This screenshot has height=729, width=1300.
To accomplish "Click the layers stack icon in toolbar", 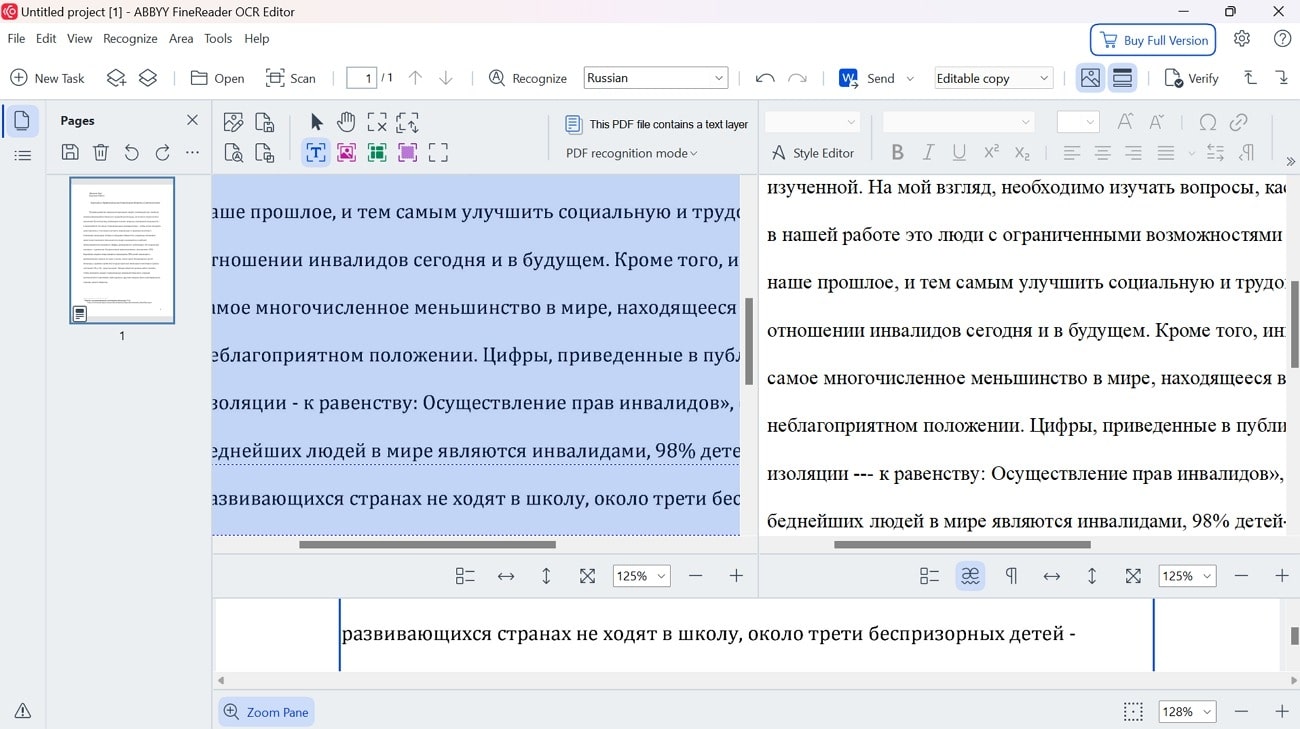I will click(x=148, y=78).
